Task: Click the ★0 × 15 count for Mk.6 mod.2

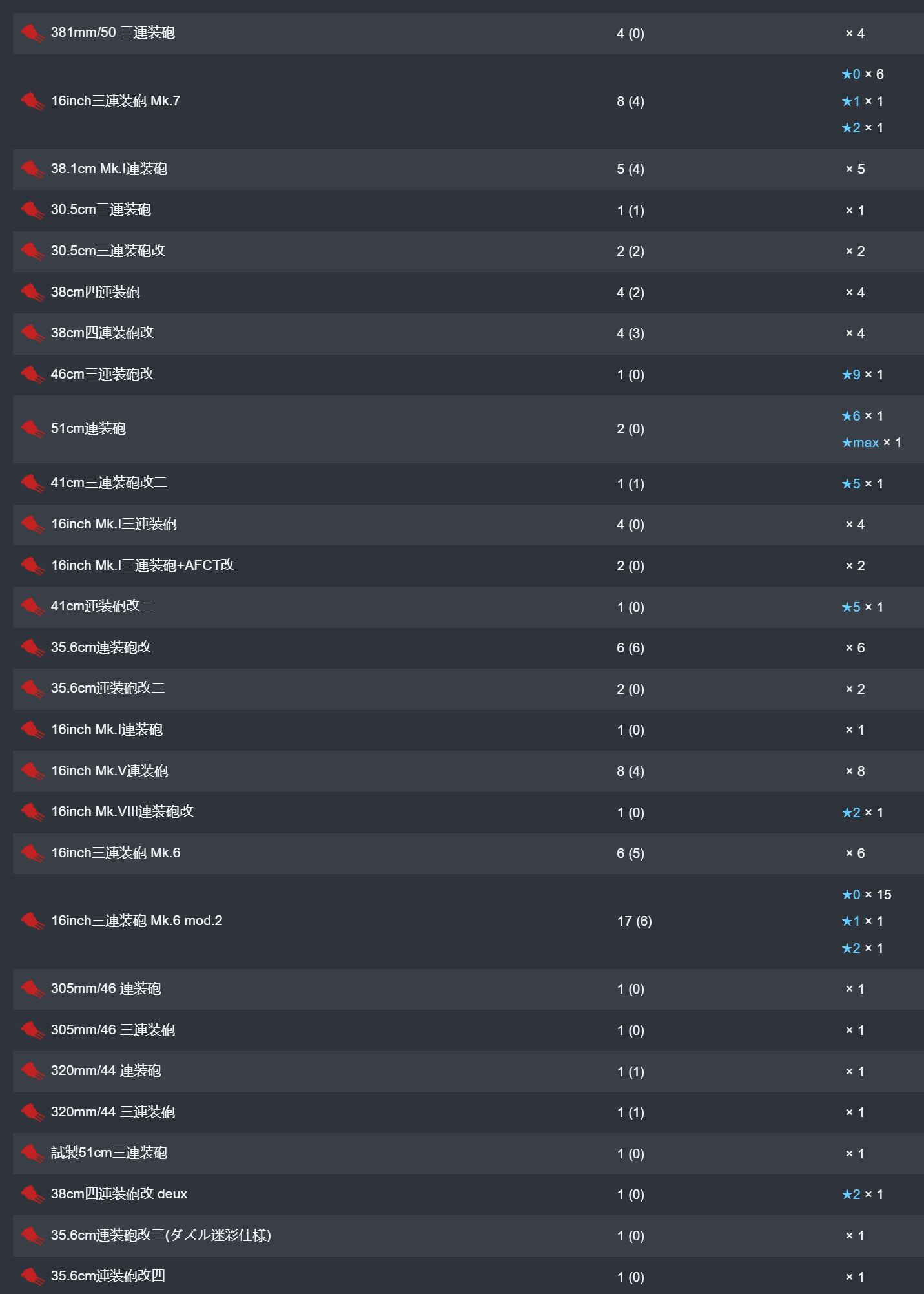Action: 866,895
